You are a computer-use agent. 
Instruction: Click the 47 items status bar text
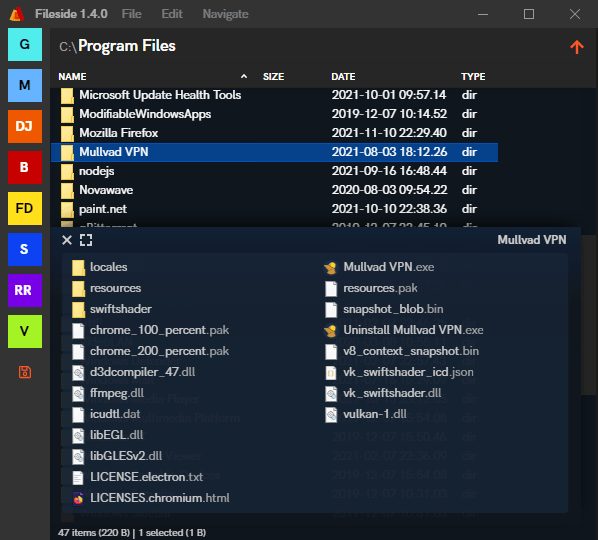point(132,533)
